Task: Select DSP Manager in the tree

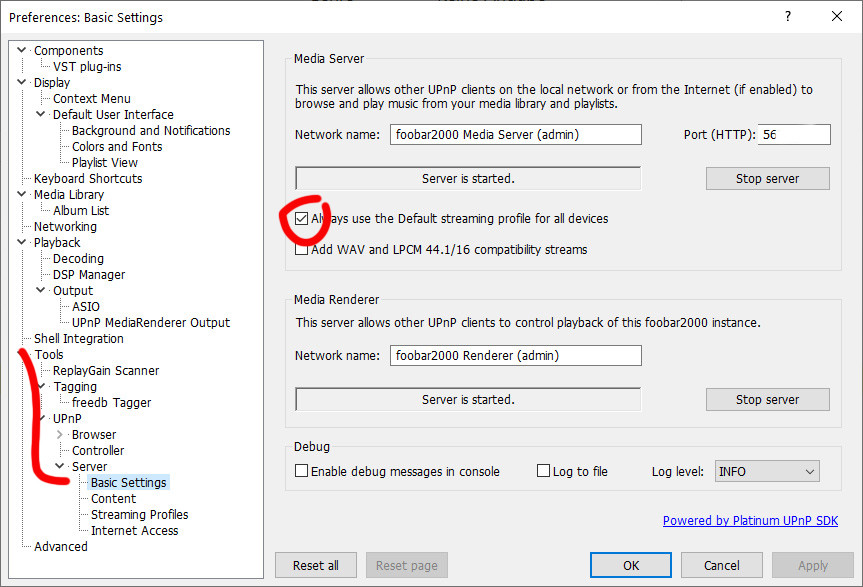Action: 89,275
